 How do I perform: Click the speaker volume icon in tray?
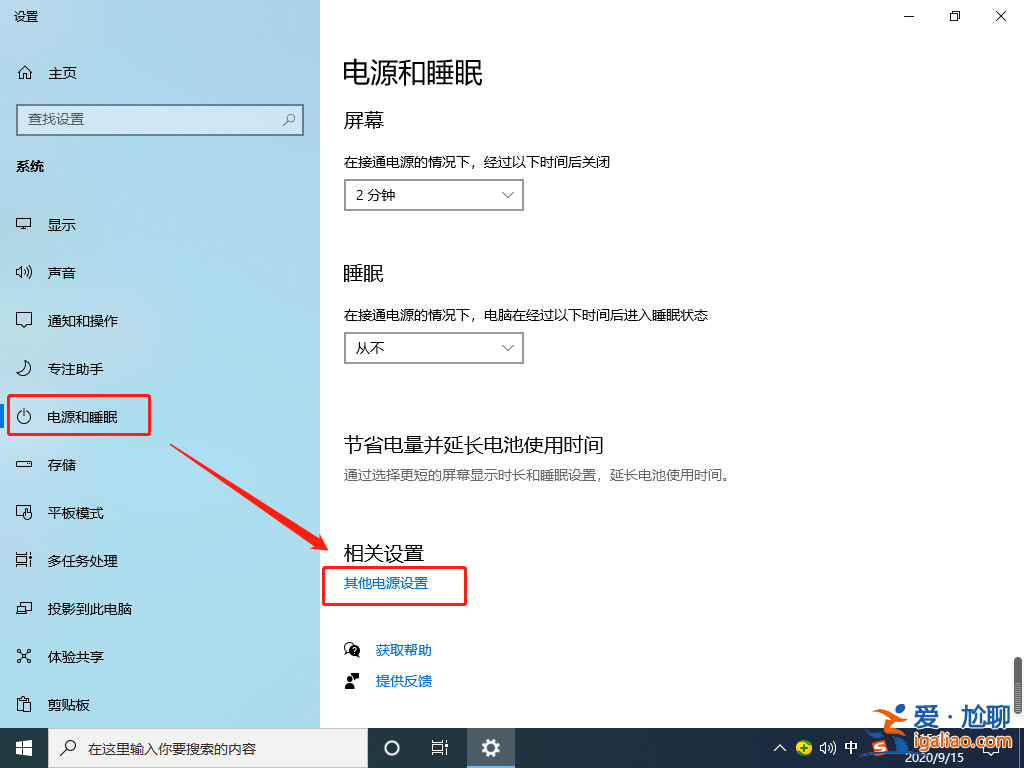(827, 747)
